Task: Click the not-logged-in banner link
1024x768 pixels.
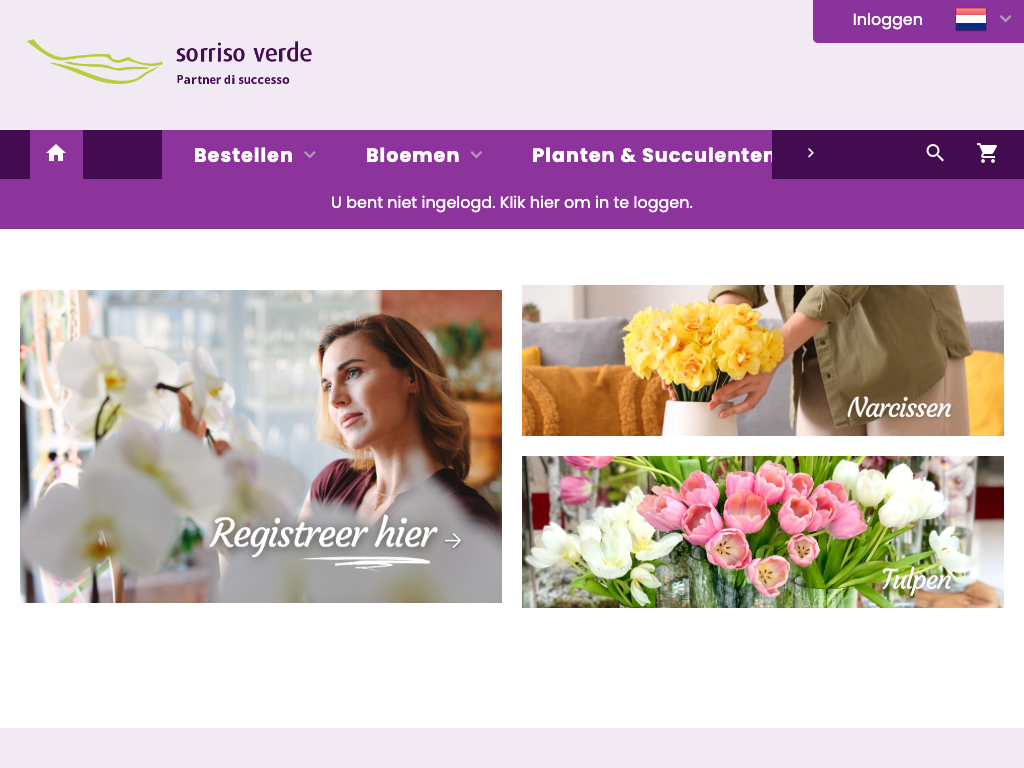Action: [512, 202]
